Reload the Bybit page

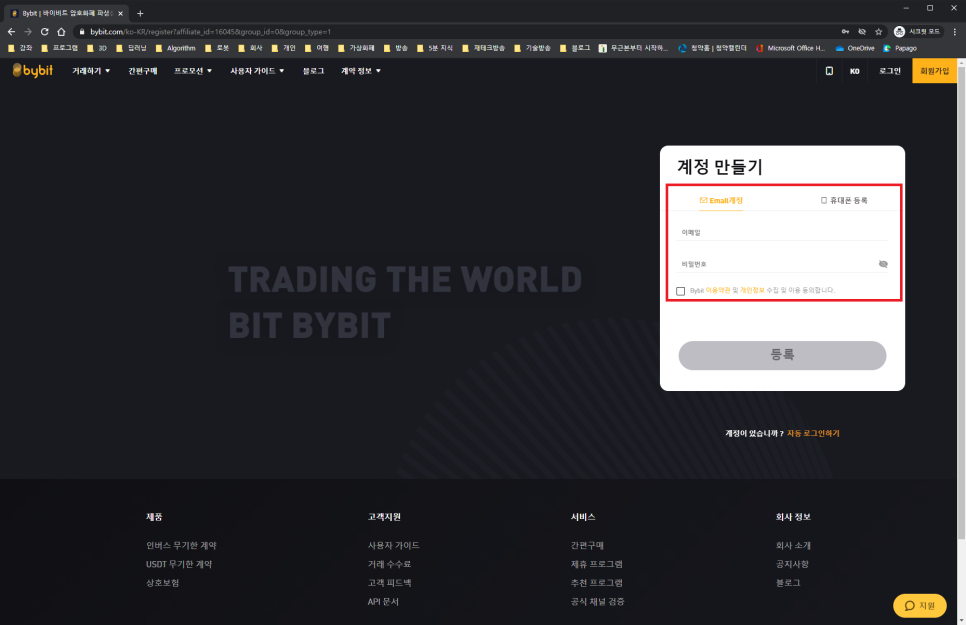44,31
